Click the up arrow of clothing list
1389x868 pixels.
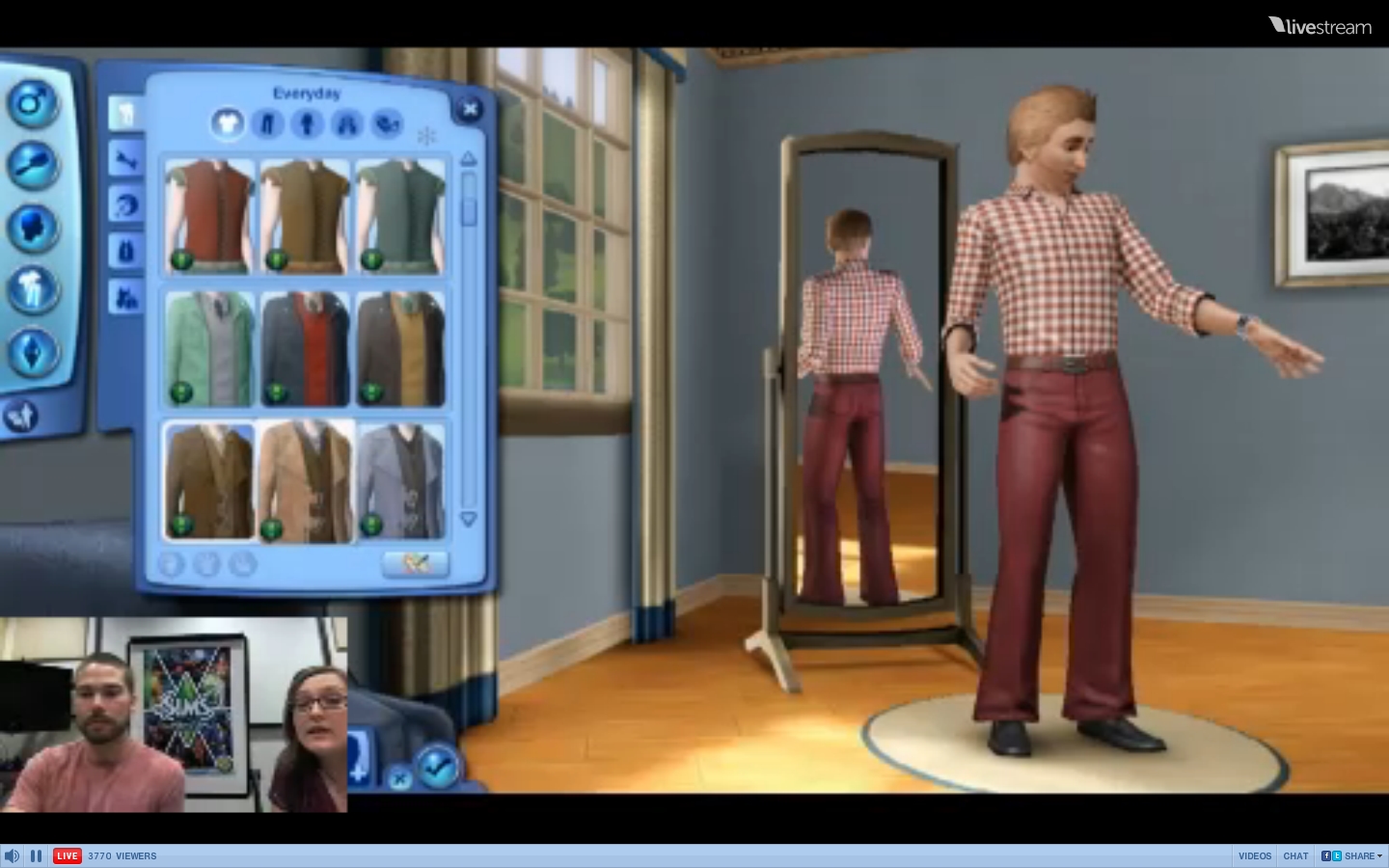469,158
